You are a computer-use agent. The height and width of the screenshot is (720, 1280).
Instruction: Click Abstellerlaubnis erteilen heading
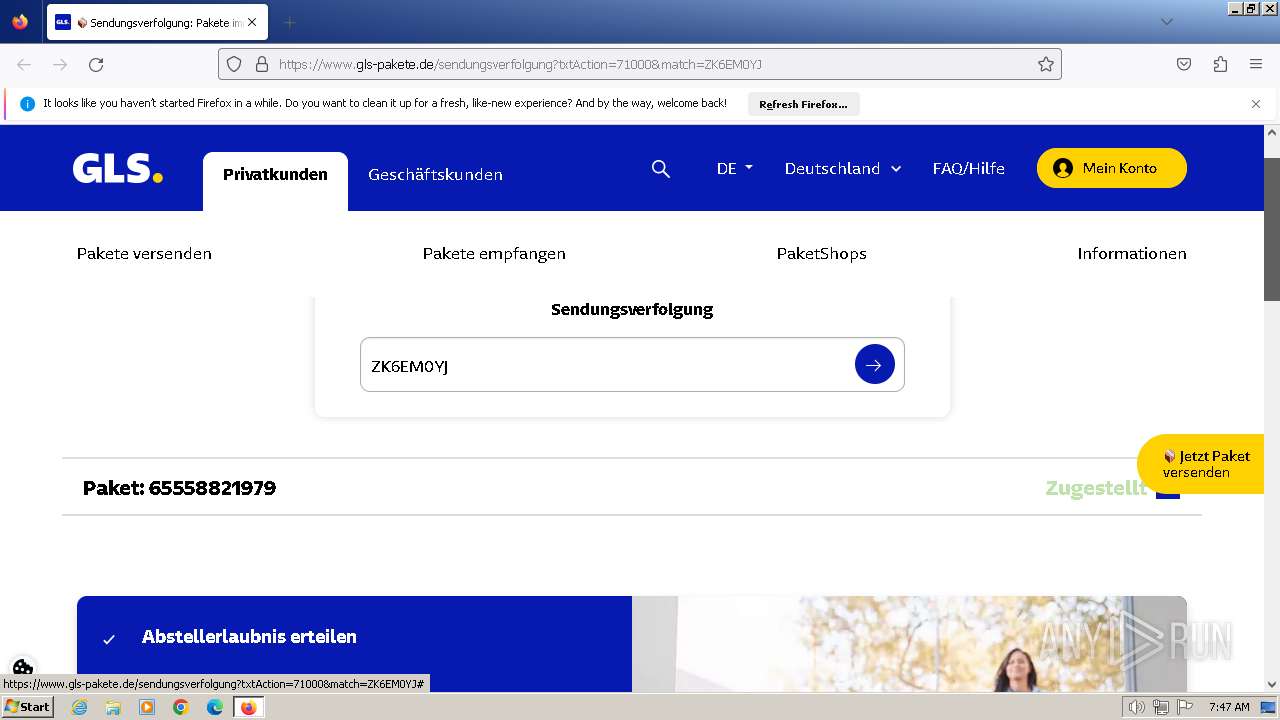tap(249, 637)
